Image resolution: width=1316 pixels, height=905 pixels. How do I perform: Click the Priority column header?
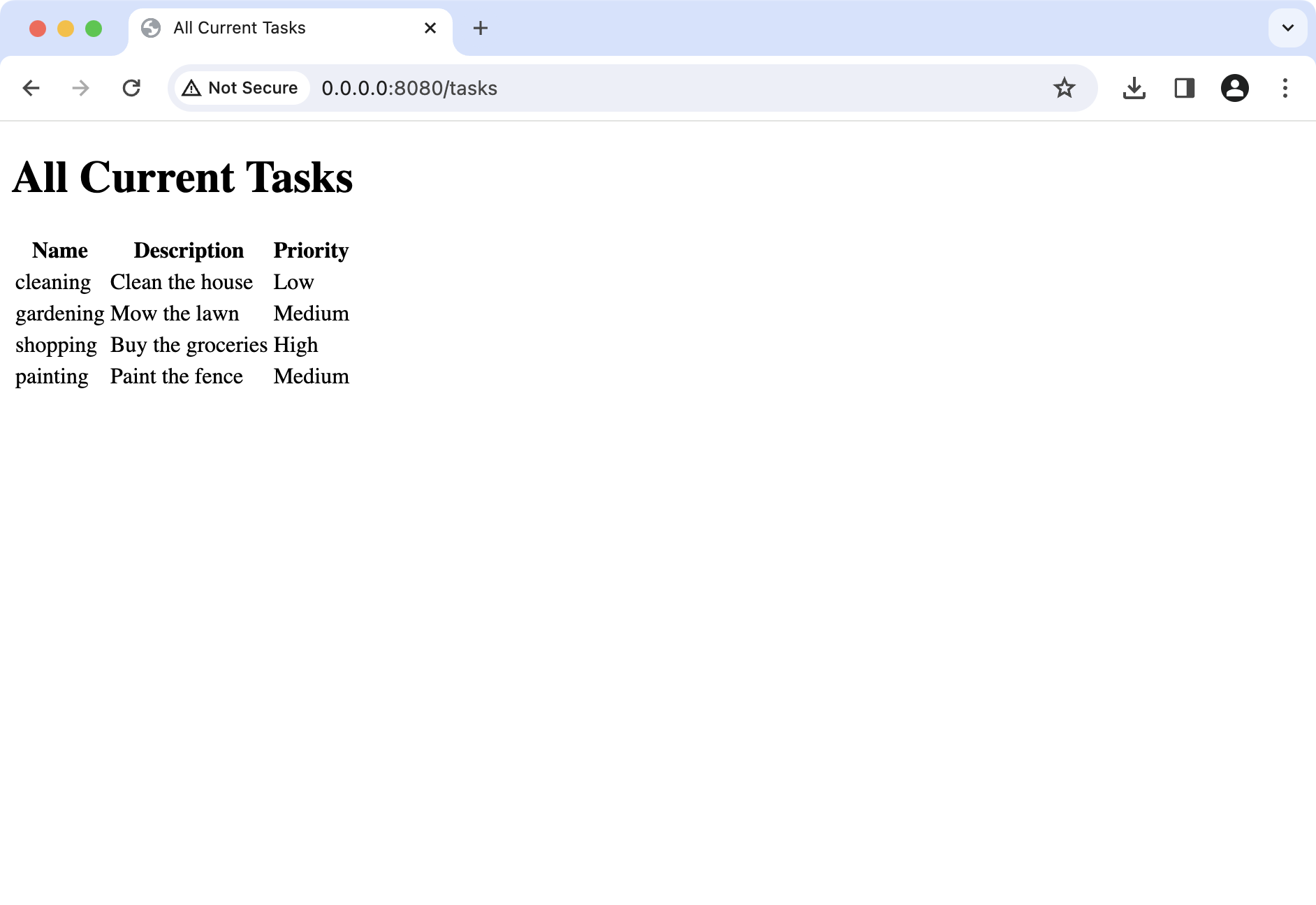[311, 250]
